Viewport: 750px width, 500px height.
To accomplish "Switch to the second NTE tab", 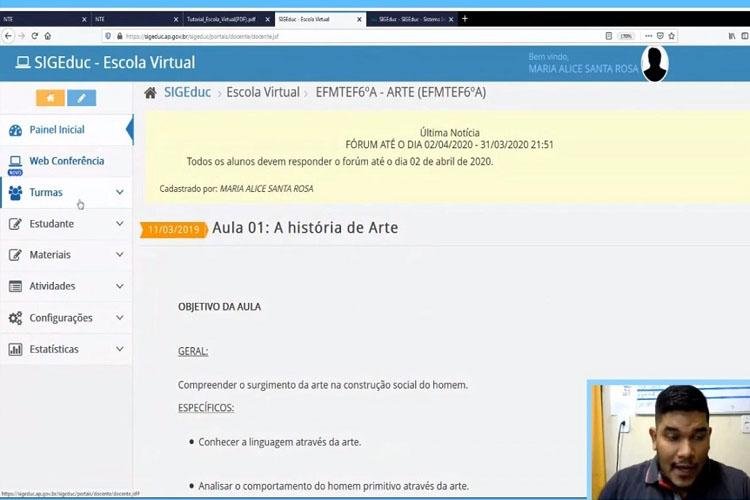I will click(137, 19).
